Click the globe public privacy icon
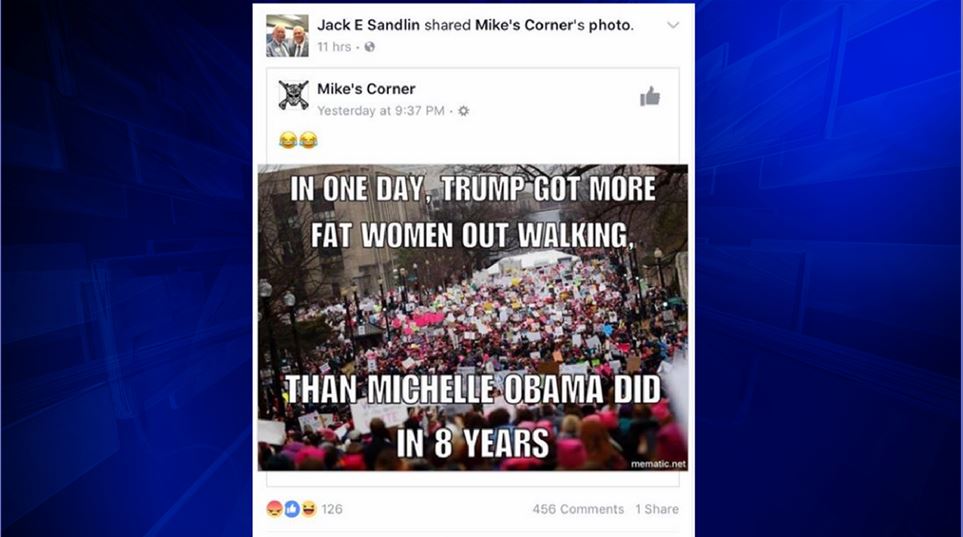The image size is (963, 537). coord(370,47)
